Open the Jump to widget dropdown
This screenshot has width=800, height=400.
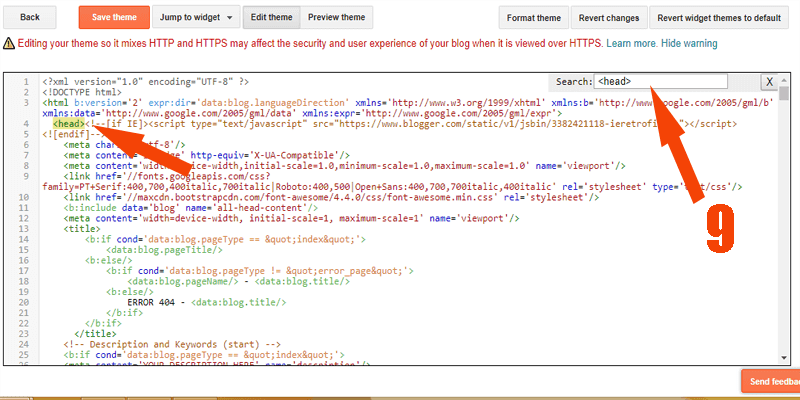pyautogui.click(x=196, y=17)
